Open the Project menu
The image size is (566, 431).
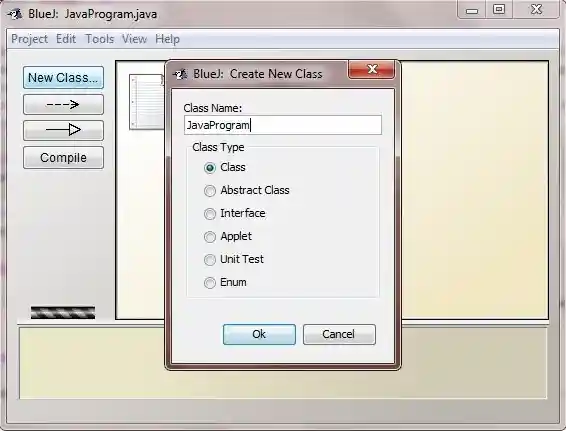click(x=29, y=39)
